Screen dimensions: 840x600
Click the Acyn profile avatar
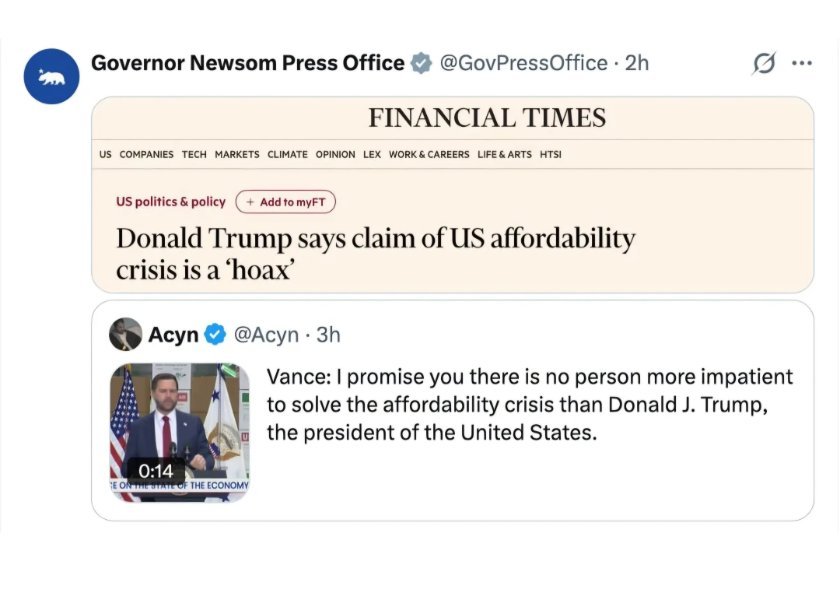pos(125,334)
